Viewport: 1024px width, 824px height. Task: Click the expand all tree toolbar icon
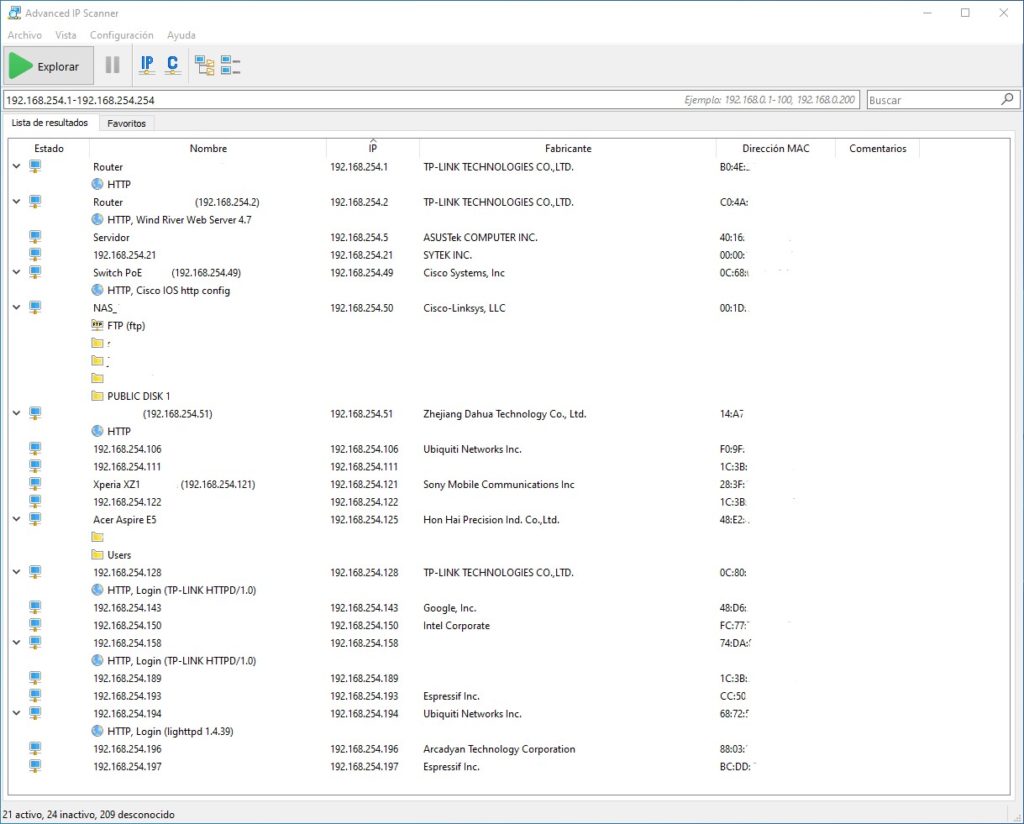click(x=204, y=65)
